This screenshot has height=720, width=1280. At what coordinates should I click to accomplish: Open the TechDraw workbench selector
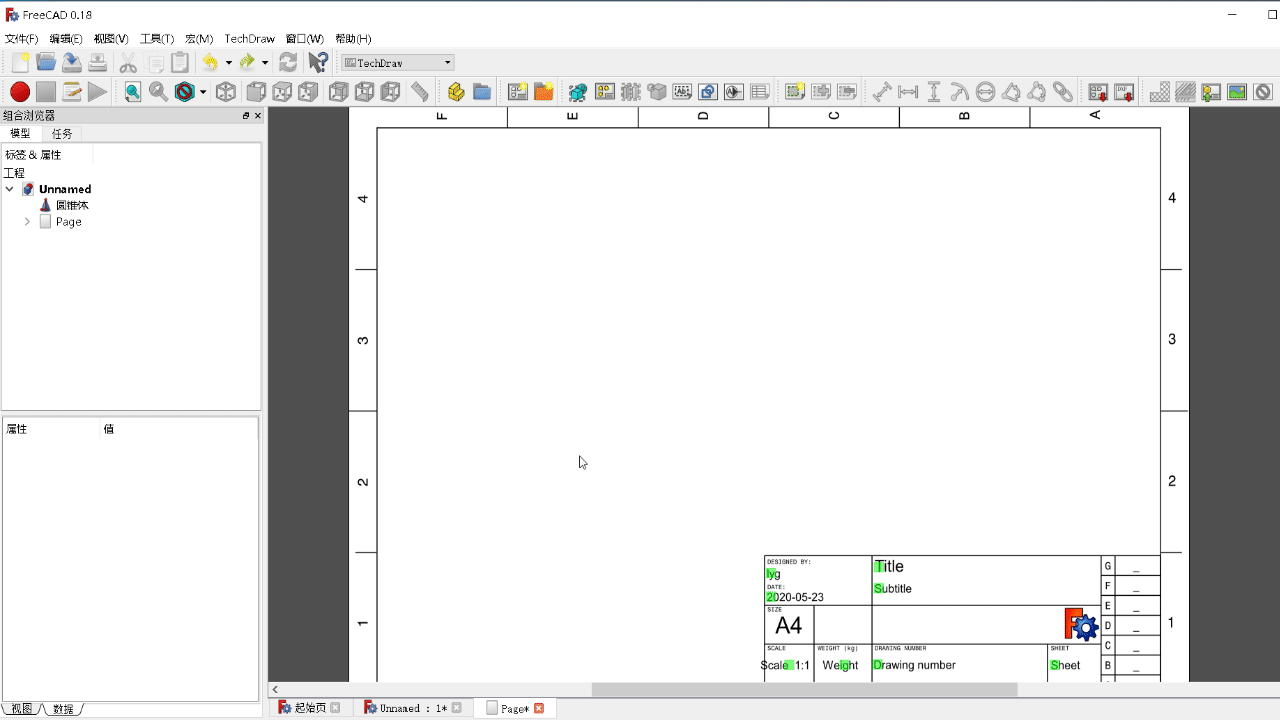point(397,62)
